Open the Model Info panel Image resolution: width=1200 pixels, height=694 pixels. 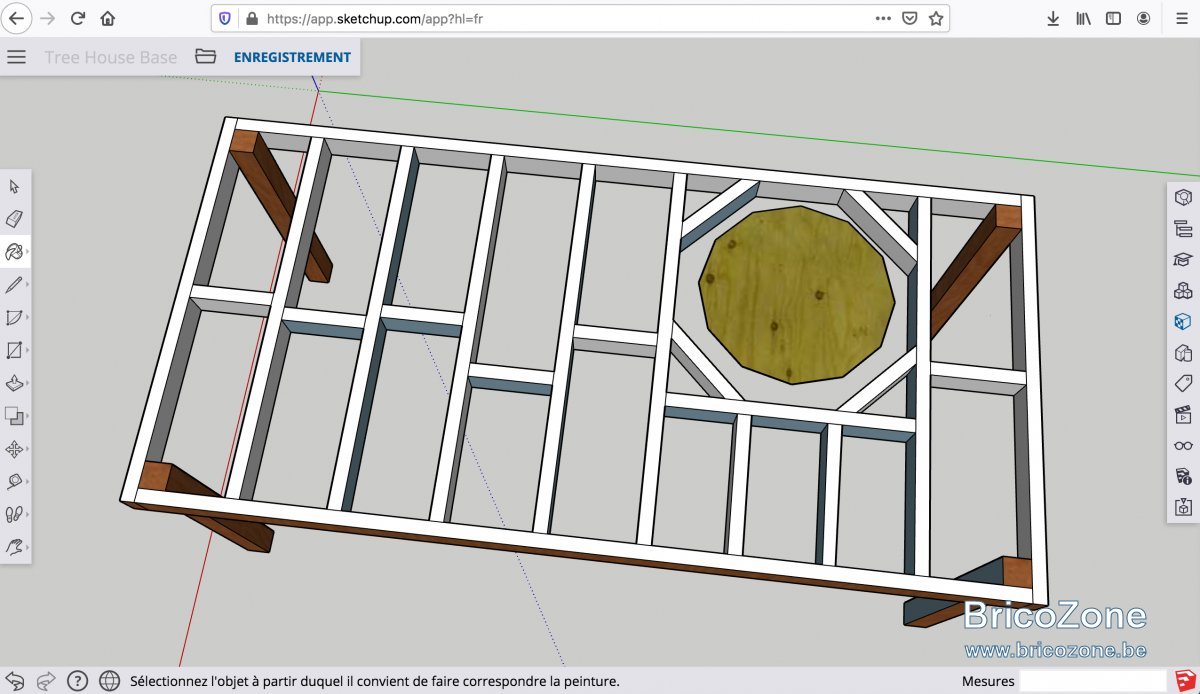1183,476
